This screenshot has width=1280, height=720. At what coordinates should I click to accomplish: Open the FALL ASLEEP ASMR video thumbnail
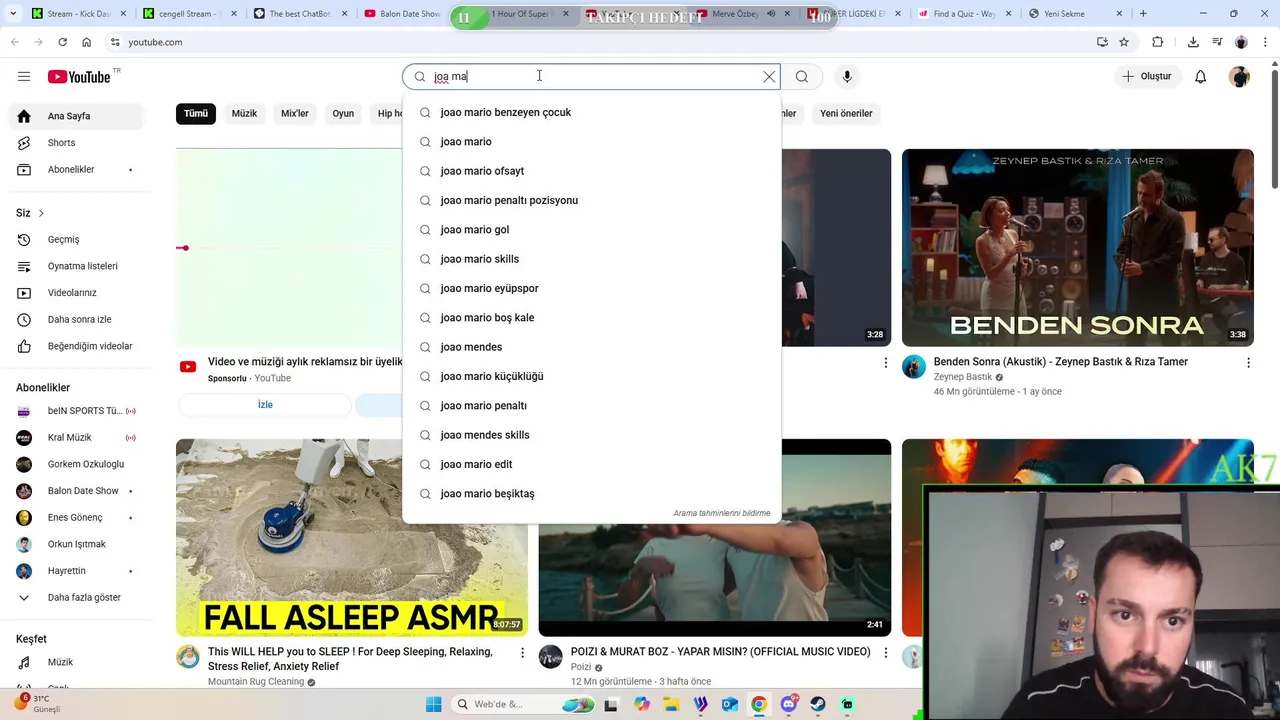[352, 537]
